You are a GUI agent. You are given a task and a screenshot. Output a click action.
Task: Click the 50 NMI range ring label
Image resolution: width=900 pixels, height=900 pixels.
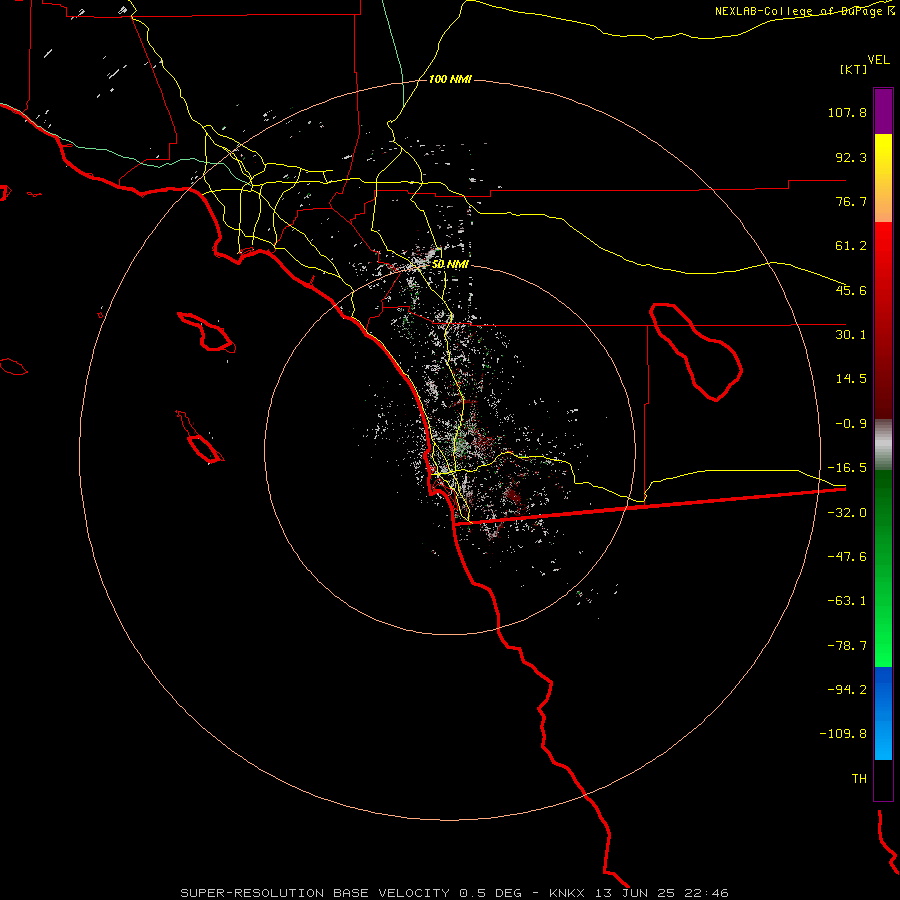click(x=451, y=265)
